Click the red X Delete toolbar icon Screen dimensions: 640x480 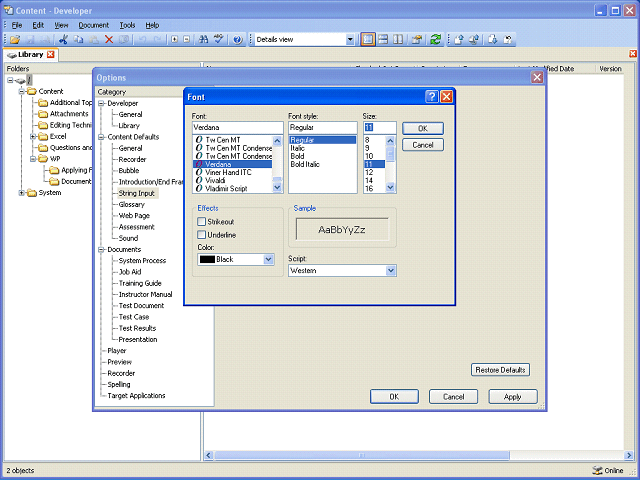pyautogui.click(x=109, y=39)
